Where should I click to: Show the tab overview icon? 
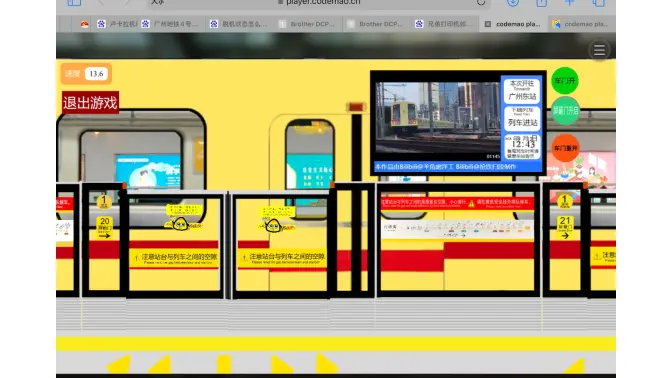(598, 3)
